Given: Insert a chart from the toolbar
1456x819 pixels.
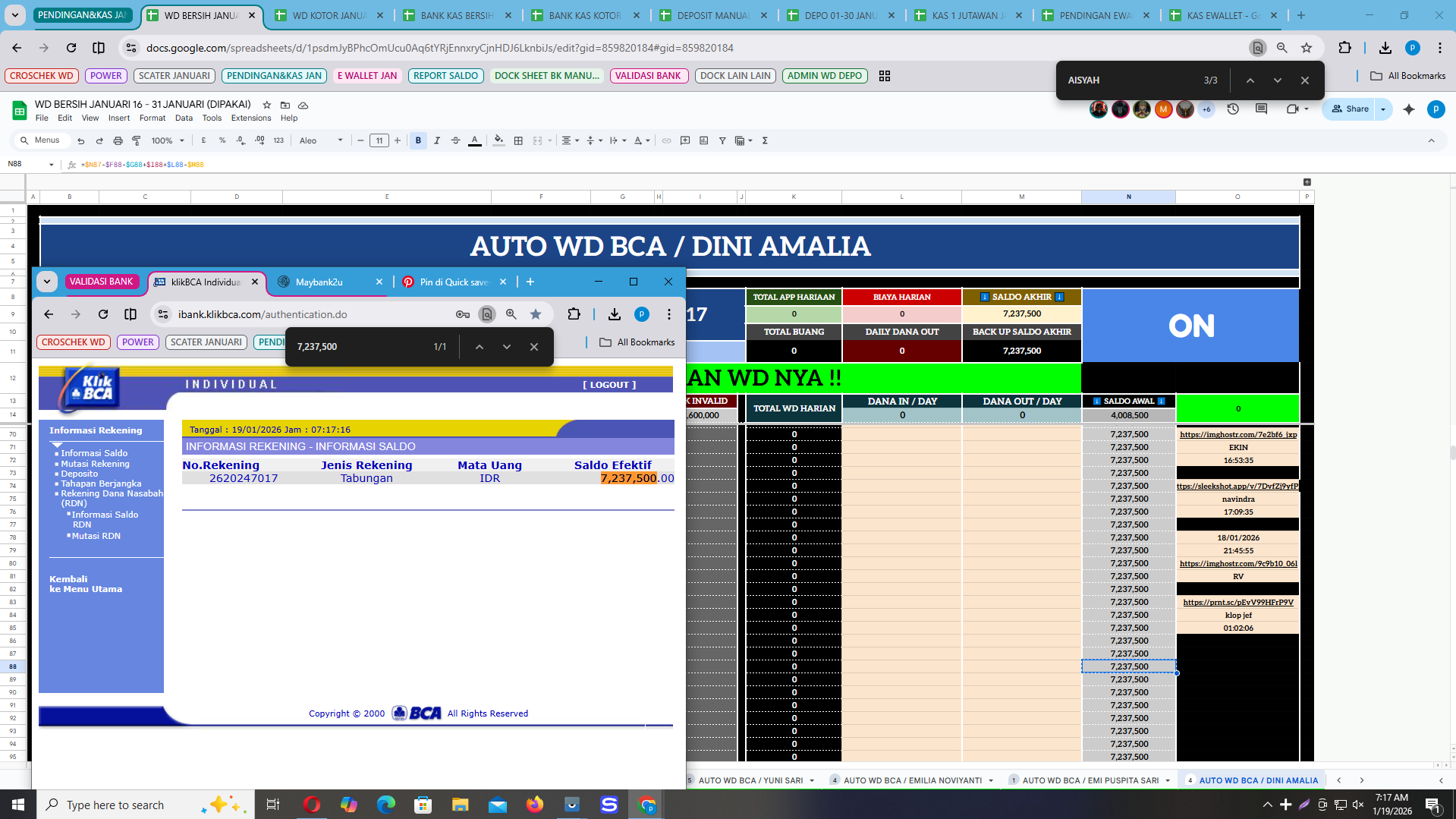Looking at the screenshot, I should (703, 140).
